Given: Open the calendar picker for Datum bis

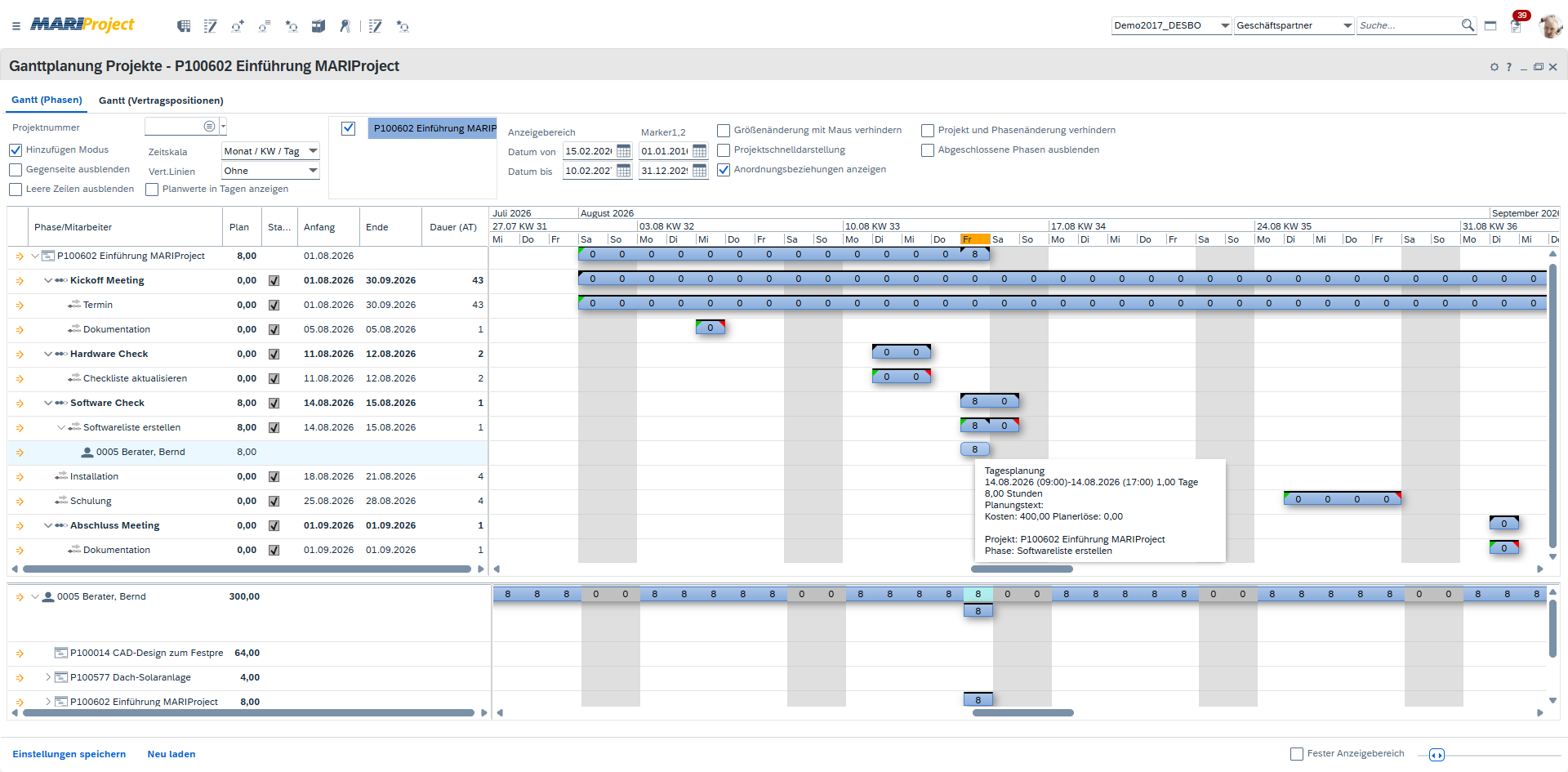Looking at the screenshot, I should coord(624,171).
